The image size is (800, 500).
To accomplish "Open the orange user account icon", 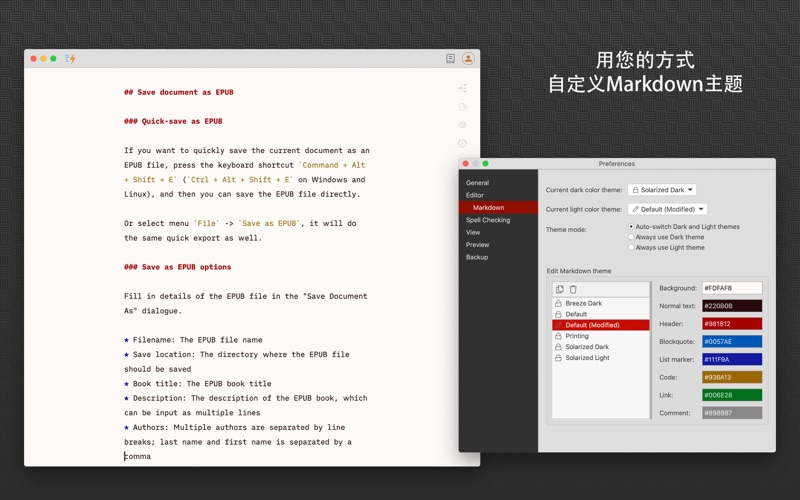I will click(468, 59).
